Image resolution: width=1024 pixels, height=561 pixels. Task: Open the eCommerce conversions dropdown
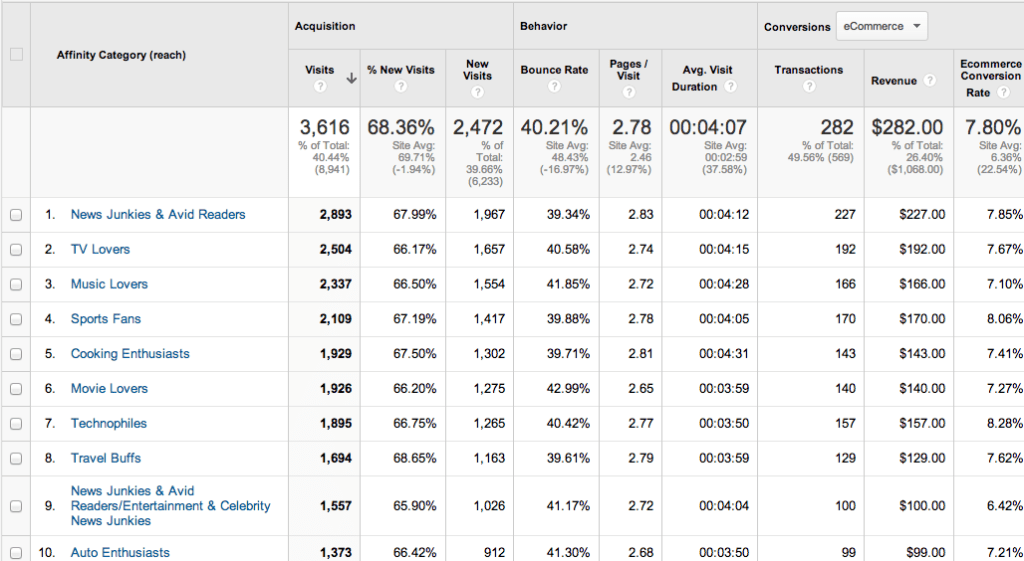881,27
